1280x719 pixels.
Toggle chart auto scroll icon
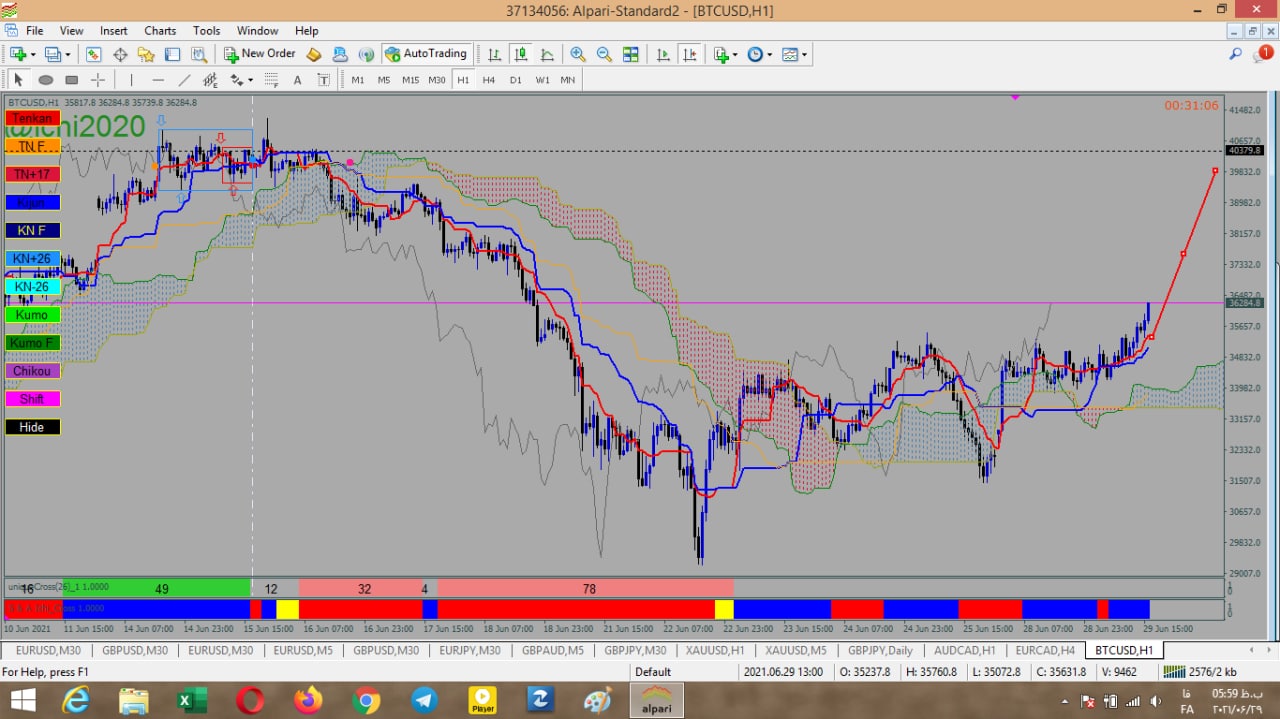[x=663, y=54]
